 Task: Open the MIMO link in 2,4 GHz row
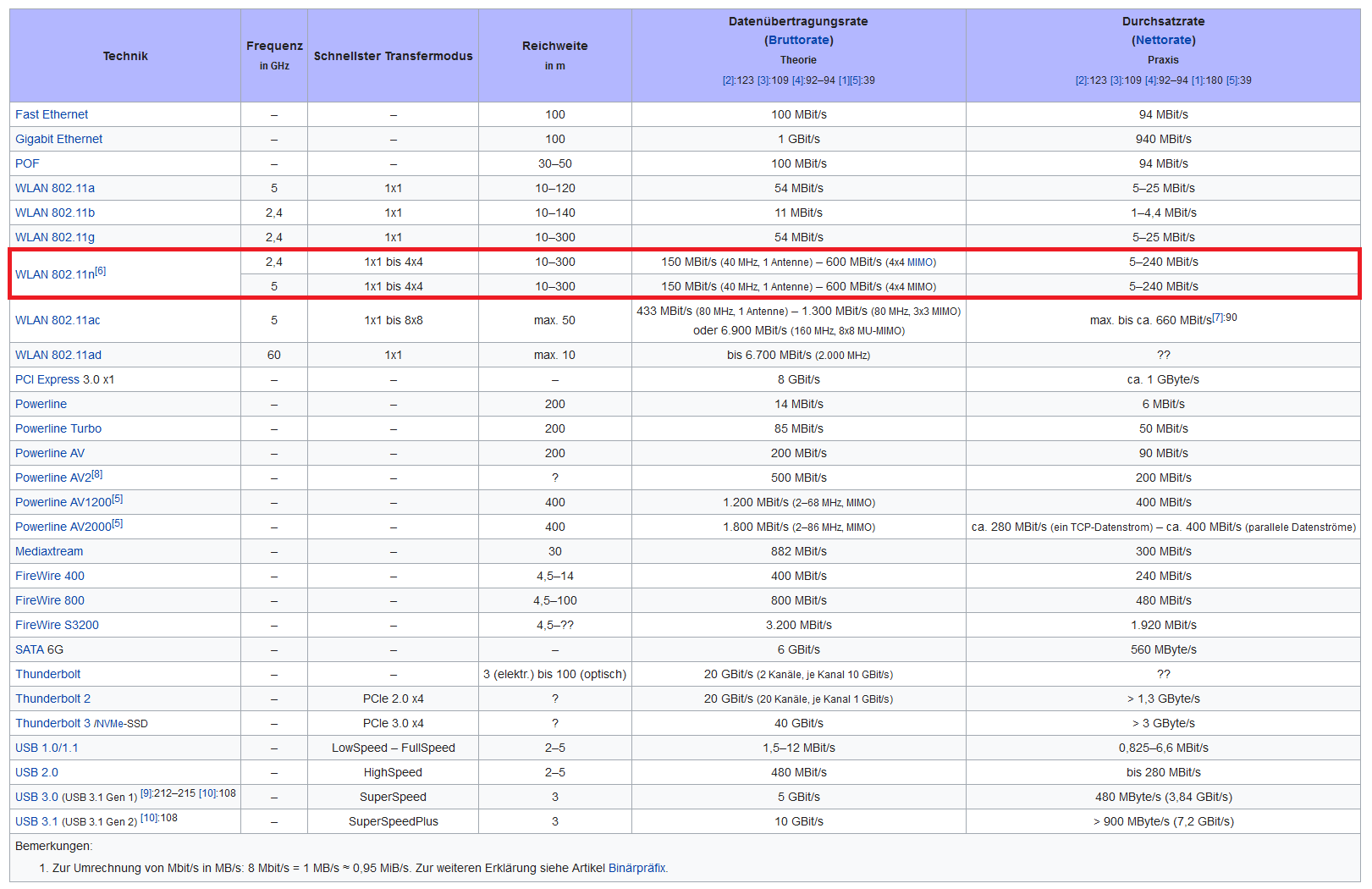921,262
